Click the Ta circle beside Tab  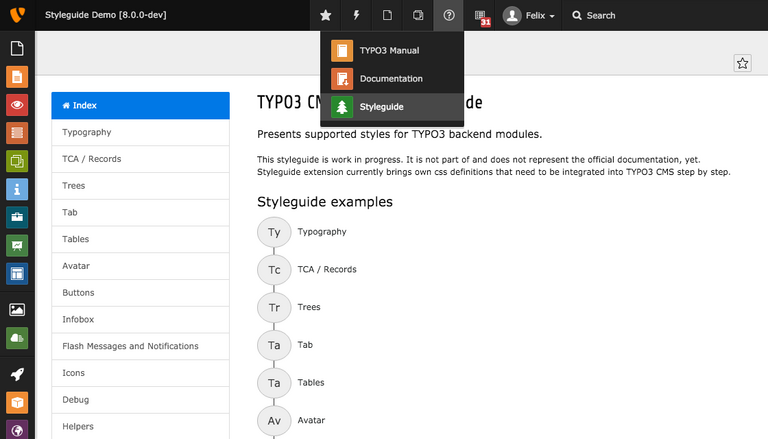(274, 345)
